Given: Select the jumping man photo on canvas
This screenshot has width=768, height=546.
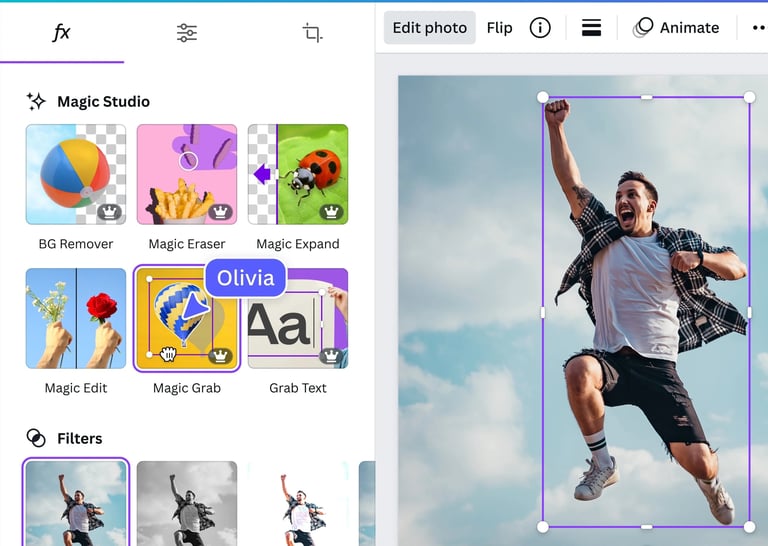Looking at the screenshot, I should point(647,312).
